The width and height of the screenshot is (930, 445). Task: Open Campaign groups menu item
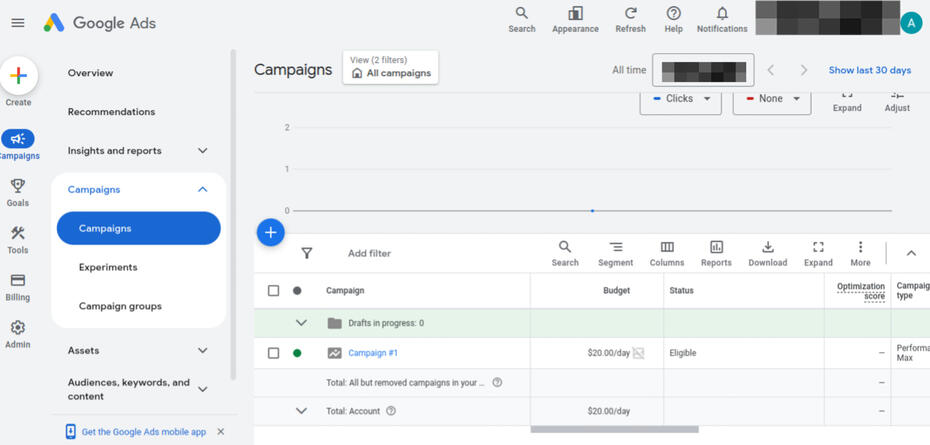point(120,306)
